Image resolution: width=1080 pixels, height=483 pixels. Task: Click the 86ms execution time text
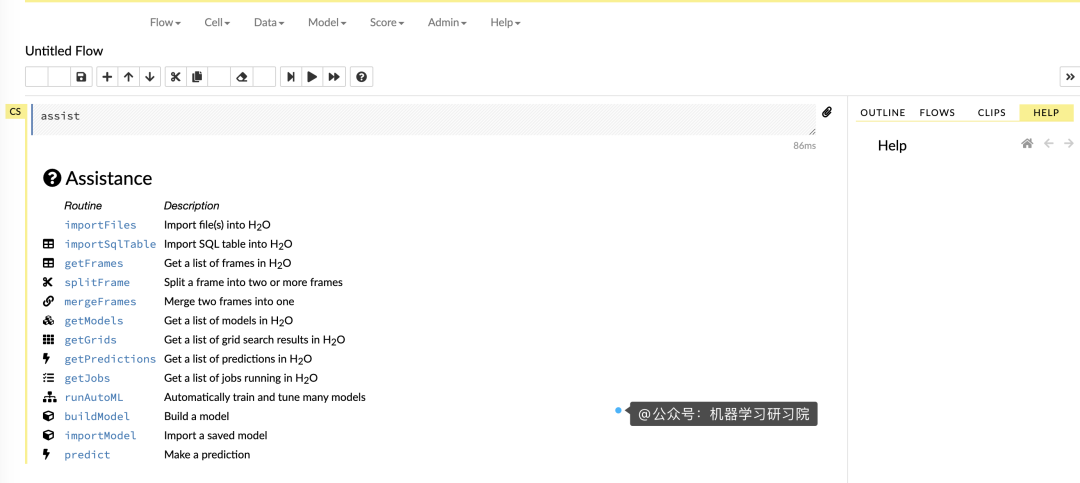(x=804, y=146)
